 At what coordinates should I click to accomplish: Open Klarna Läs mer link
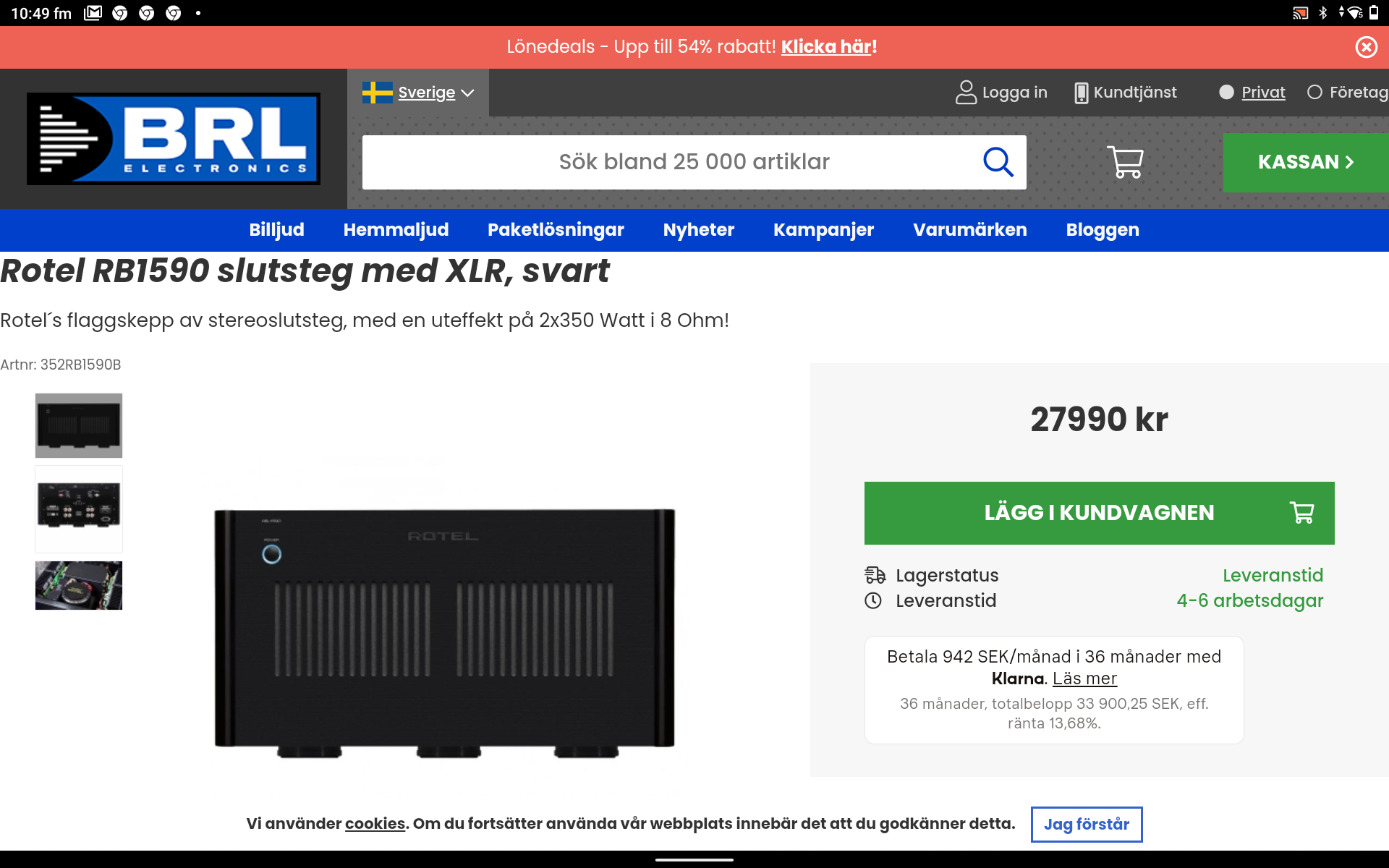1084,678
